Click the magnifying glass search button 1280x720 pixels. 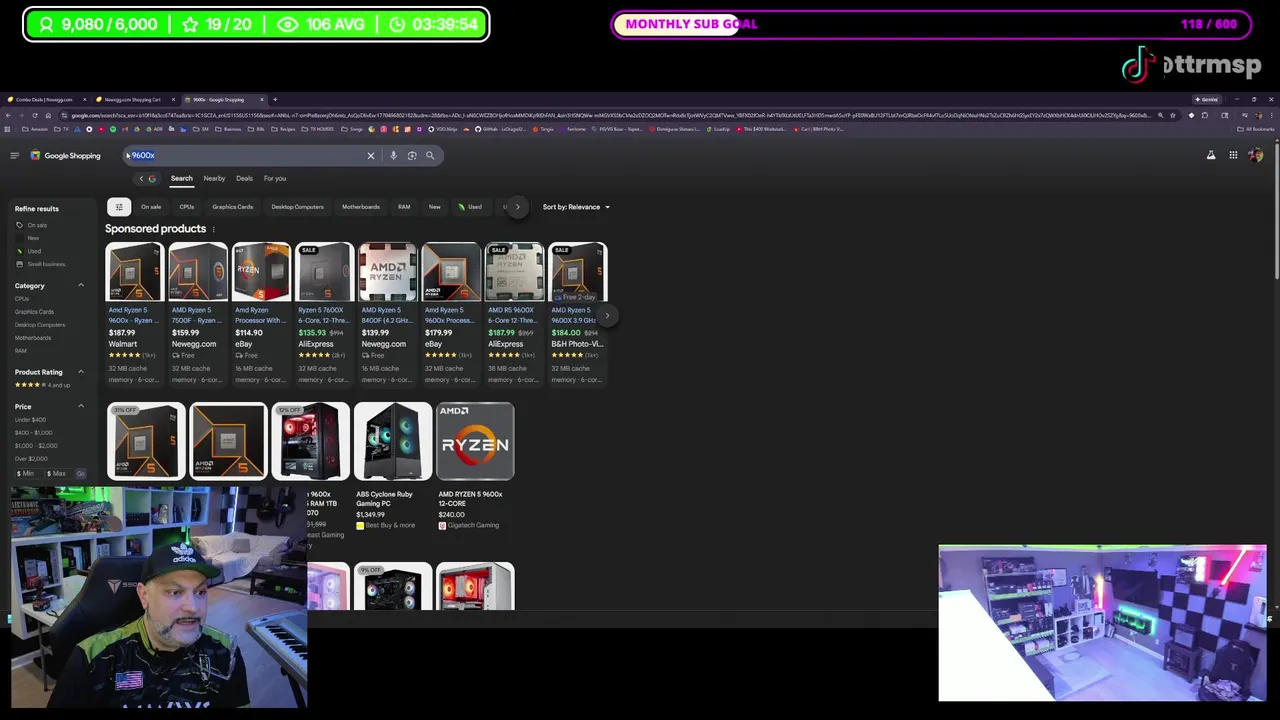pyautogui.click(x=430, y=155)
